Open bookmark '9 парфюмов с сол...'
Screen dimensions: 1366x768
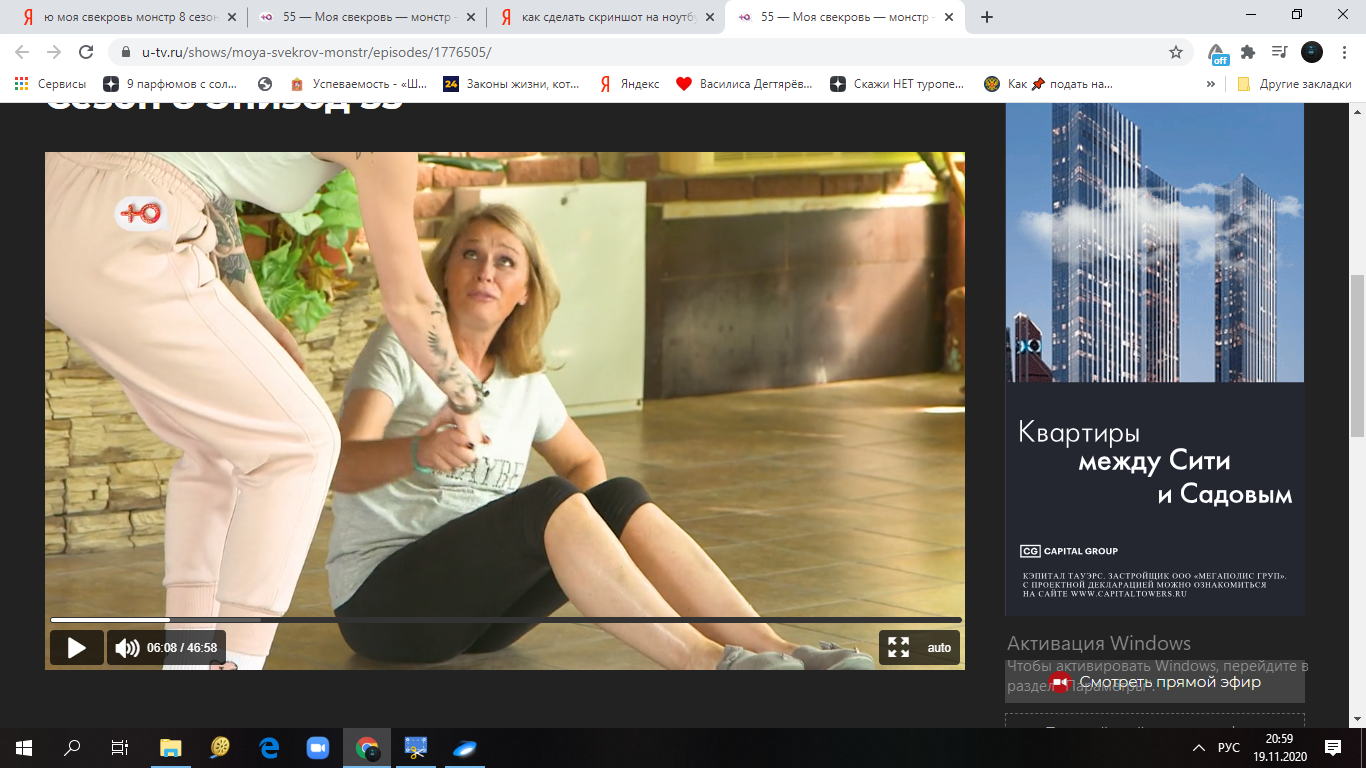click(171, 84)
